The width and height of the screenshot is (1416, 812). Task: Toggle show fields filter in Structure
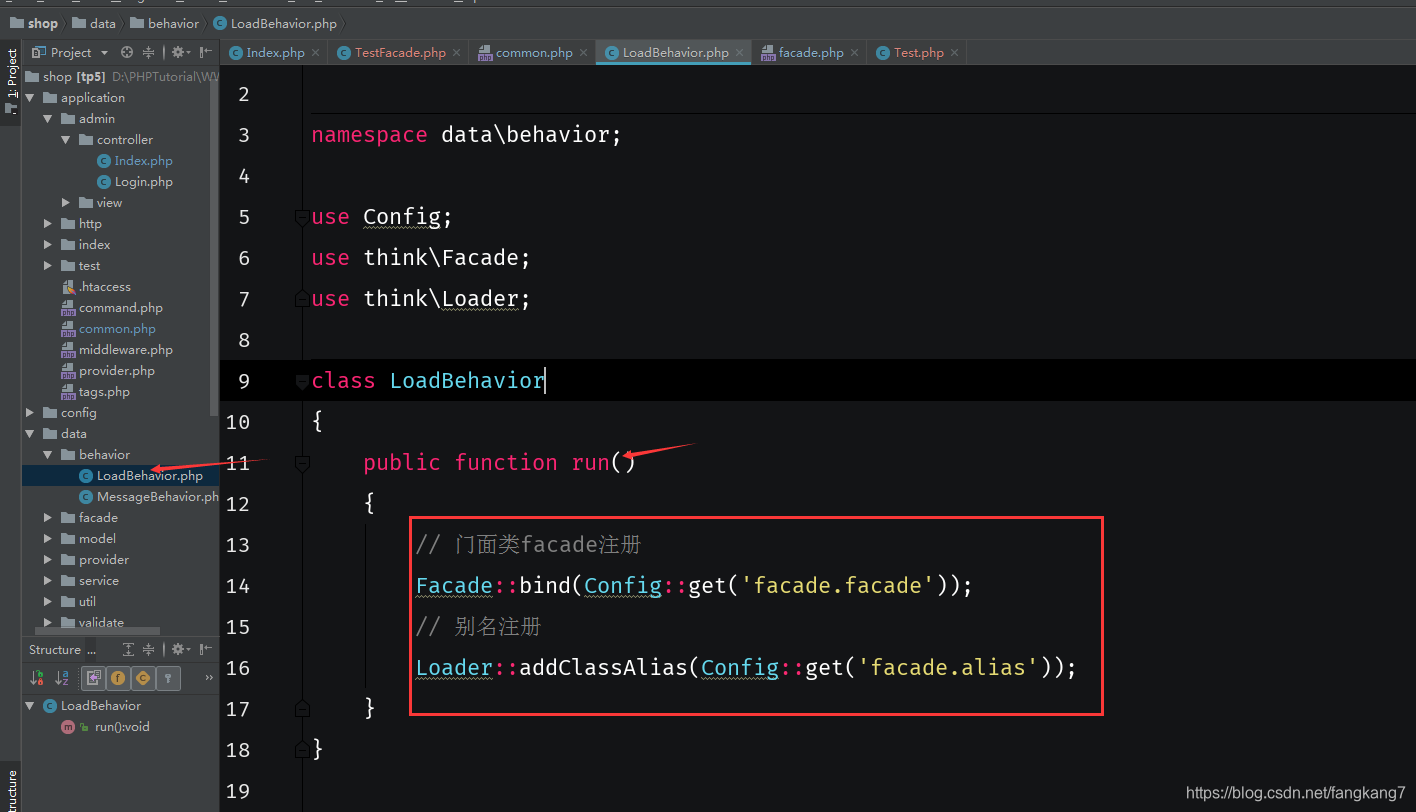[117, 677]
